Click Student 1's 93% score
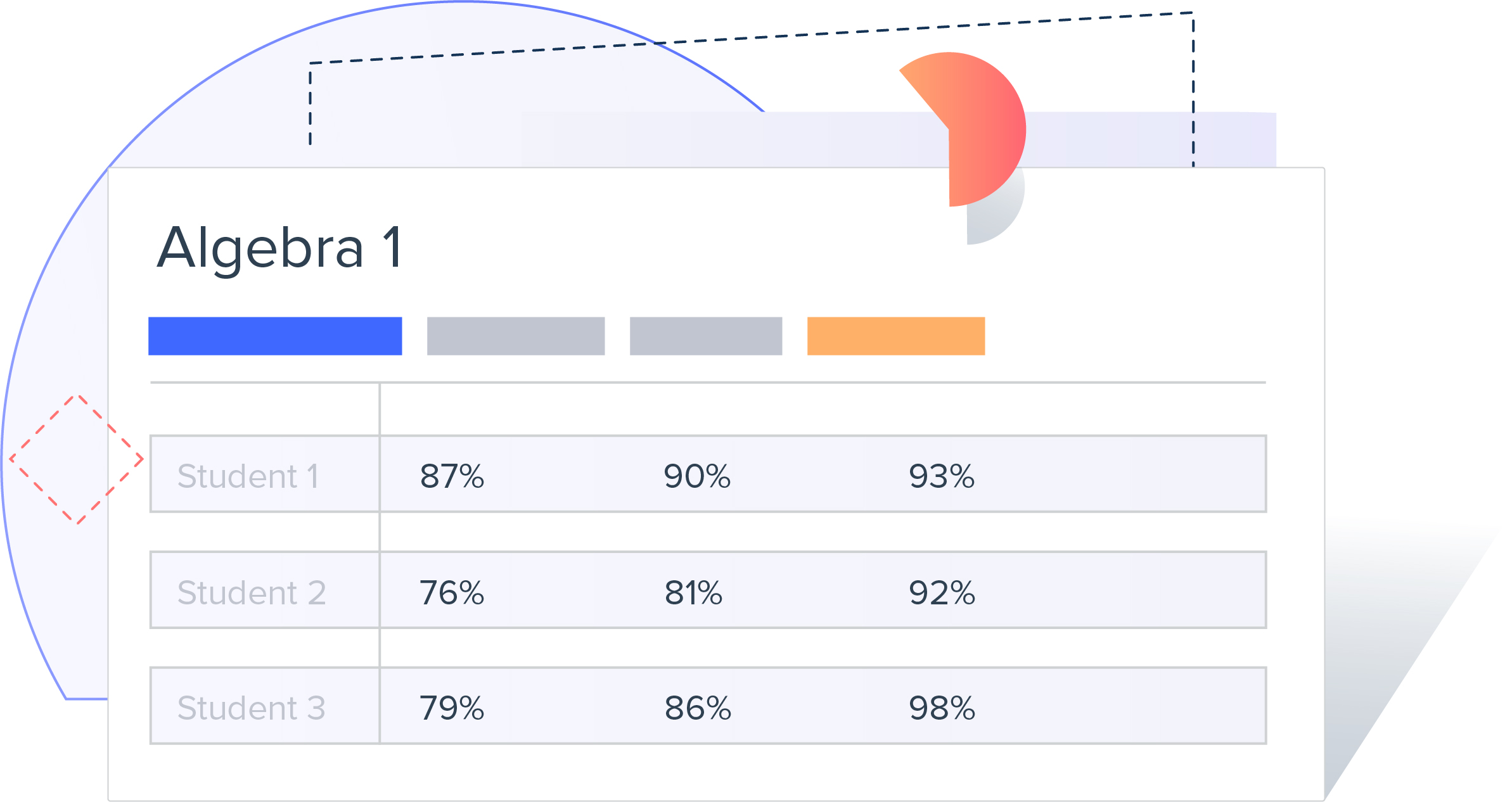The width and height of the screenshot is (1512, 802). pos(942,476)
